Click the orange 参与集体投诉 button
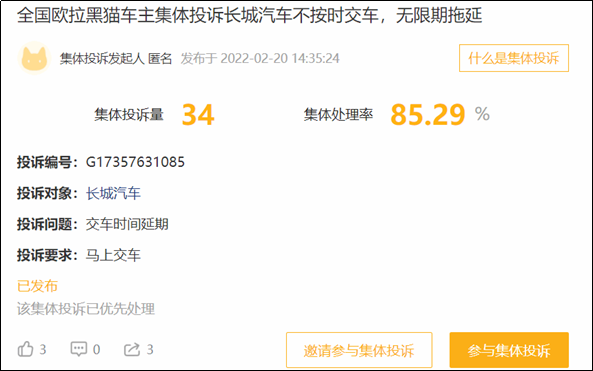The height and width of the screenshot is (371, 593). pos(509,350)
